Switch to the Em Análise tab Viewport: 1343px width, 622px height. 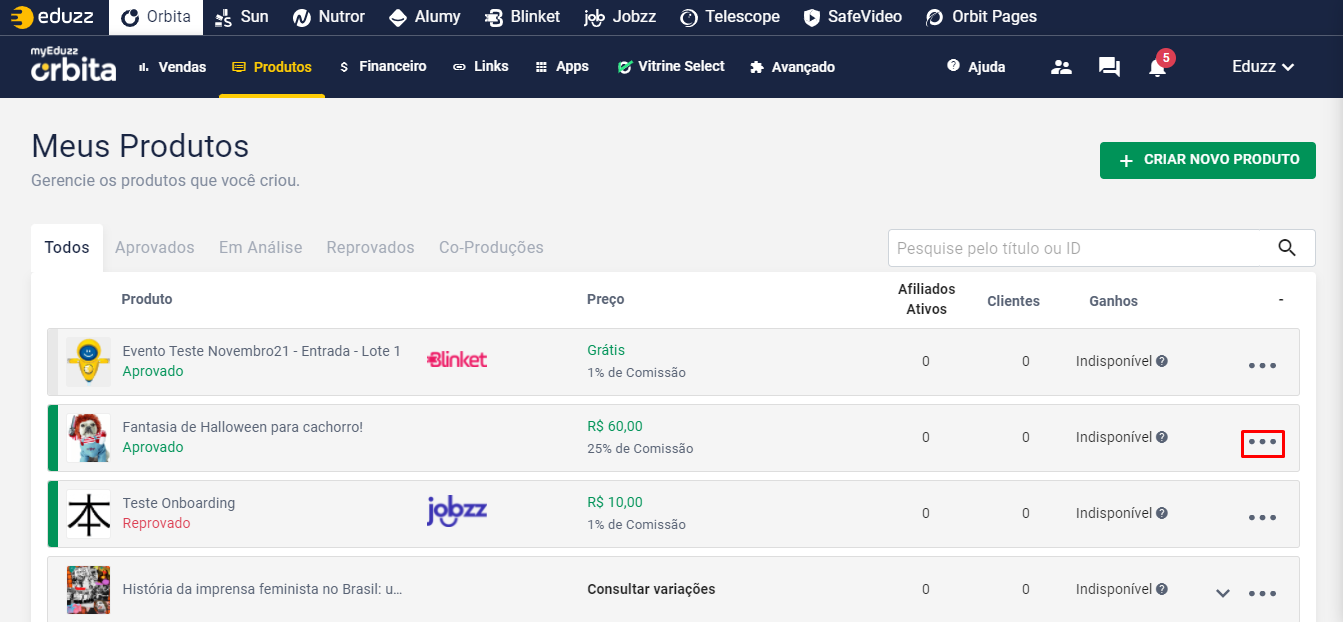(261, 247)
